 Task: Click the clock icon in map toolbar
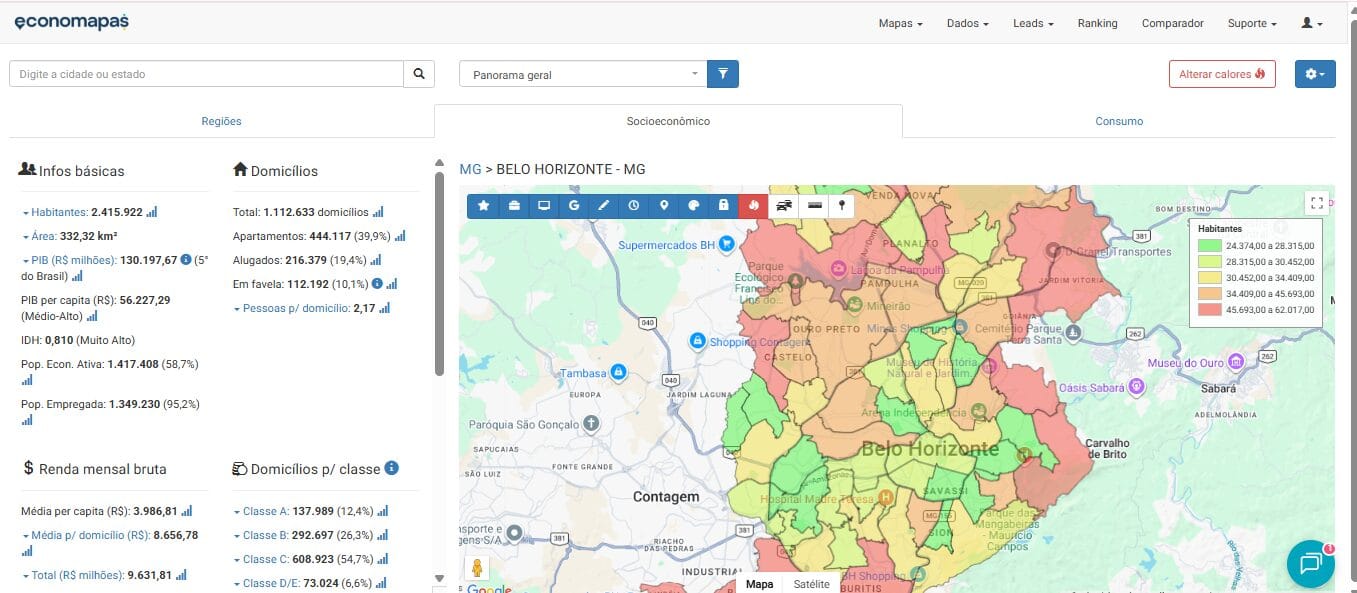click(x=634, y=205)
